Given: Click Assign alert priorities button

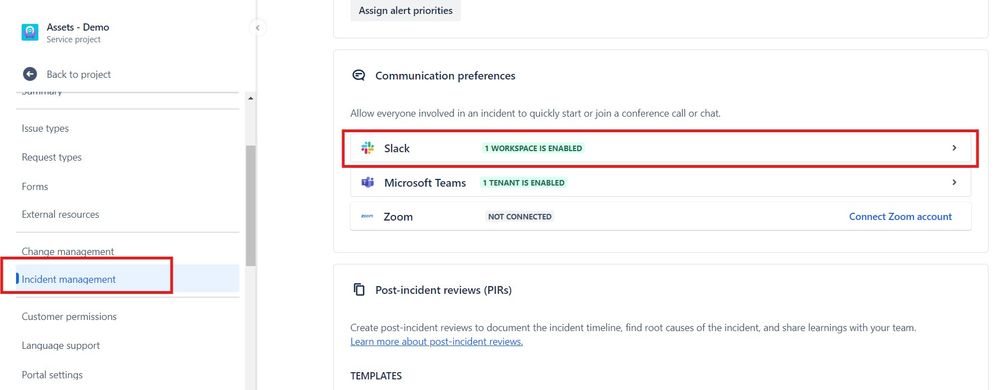Looking at the screenshot, I should pyautogui.click(x=405, y=10).
